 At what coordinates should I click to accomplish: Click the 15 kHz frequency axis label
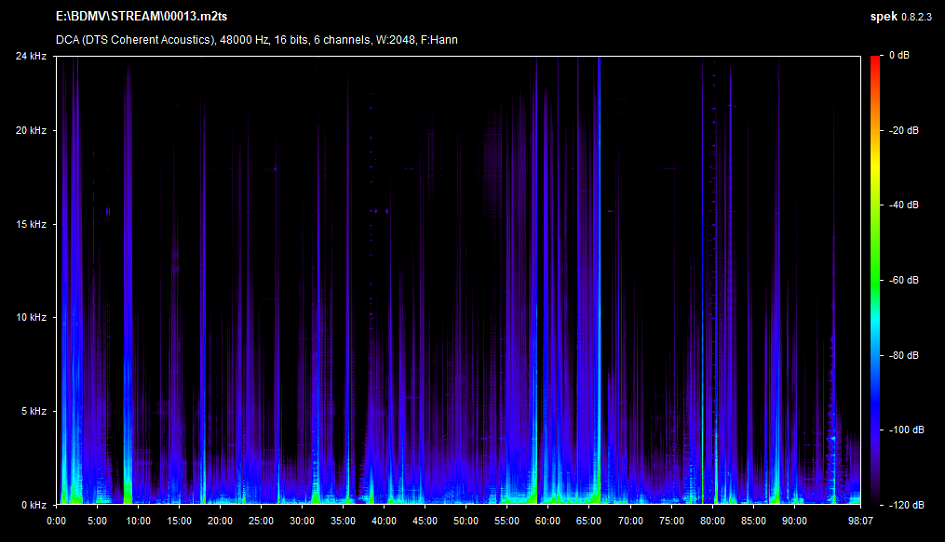point(30,224)
